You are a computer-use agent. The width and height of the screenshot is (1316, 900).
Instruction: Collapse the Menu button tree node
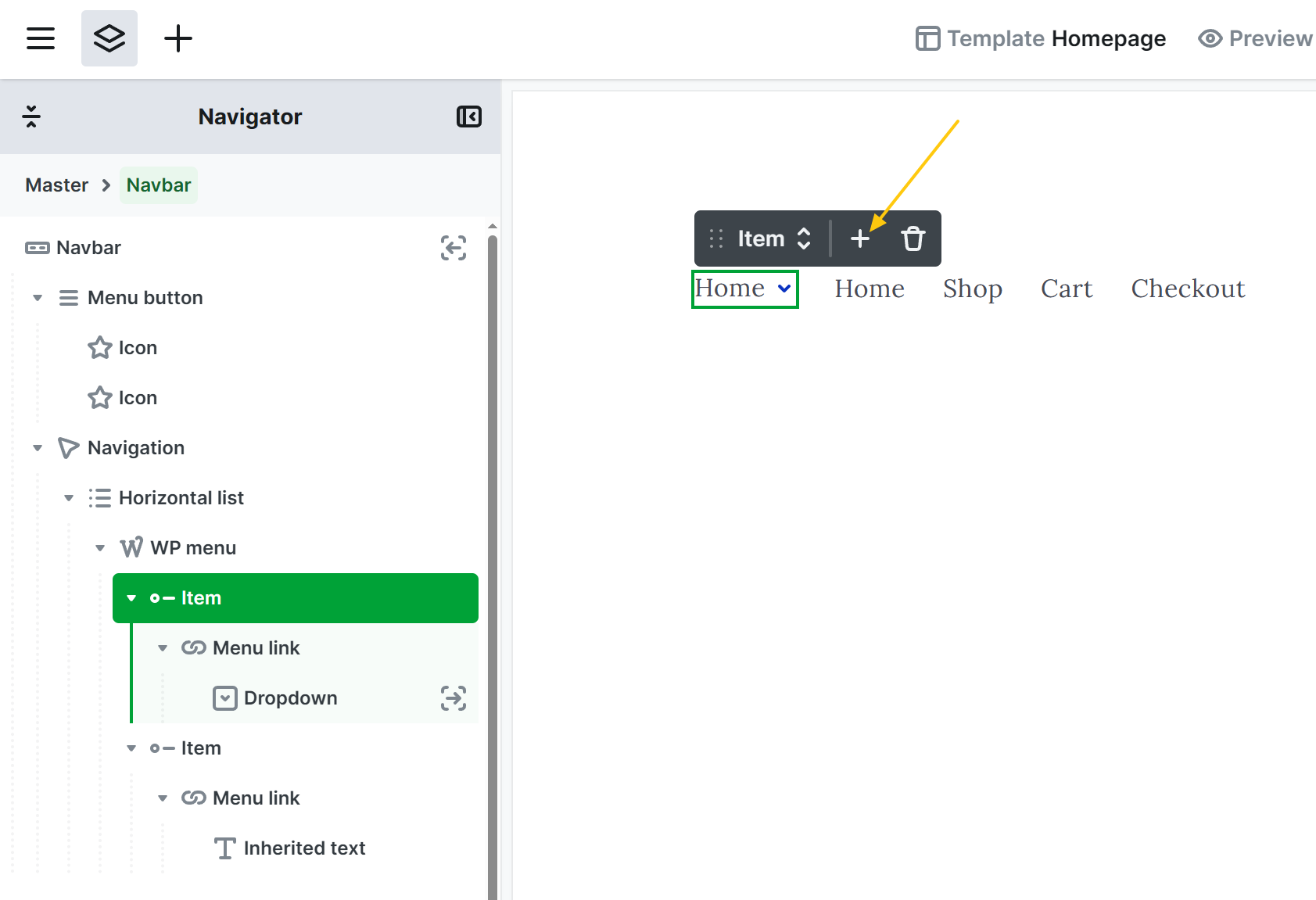click(x=38, y=298)
